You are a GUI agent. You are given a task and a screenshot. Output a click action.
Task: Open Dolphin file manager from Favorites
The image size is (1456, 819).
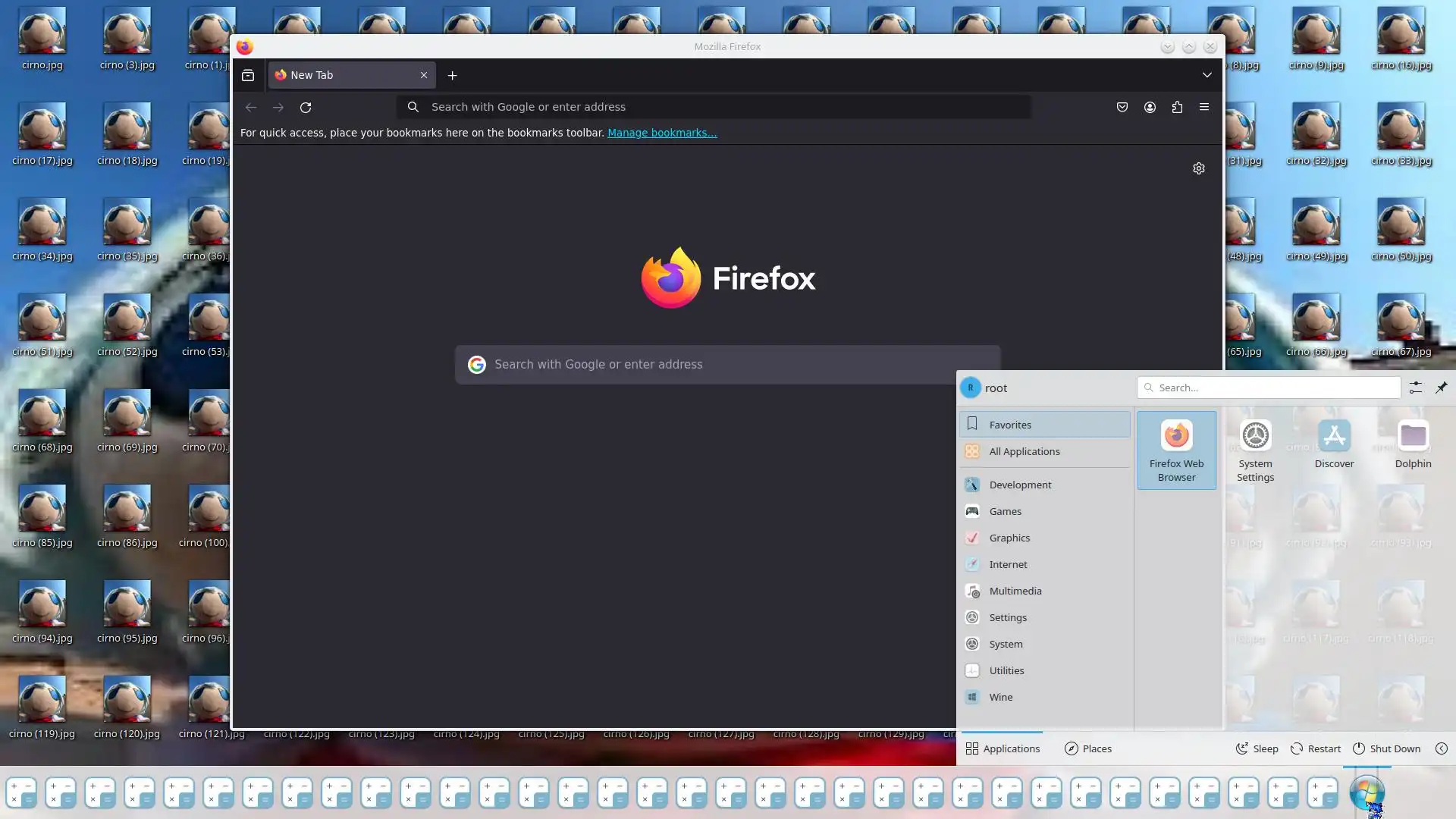click(x=1413, y=444)
